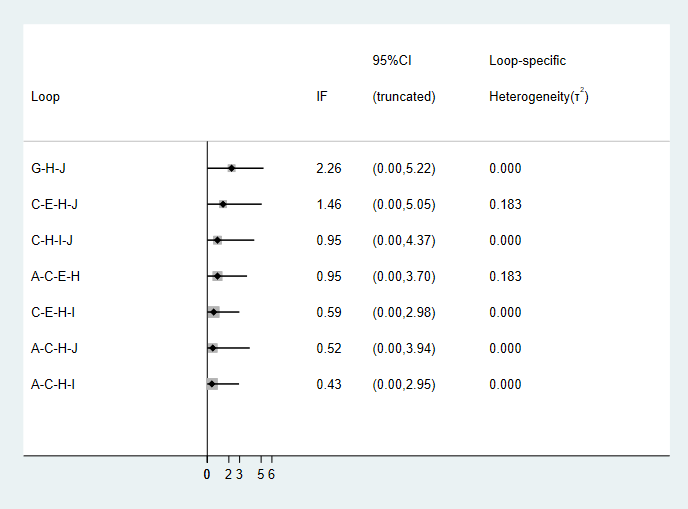Screen dimensions: 688x509
Task: Click the Loop column header
Action: (45, 97)
